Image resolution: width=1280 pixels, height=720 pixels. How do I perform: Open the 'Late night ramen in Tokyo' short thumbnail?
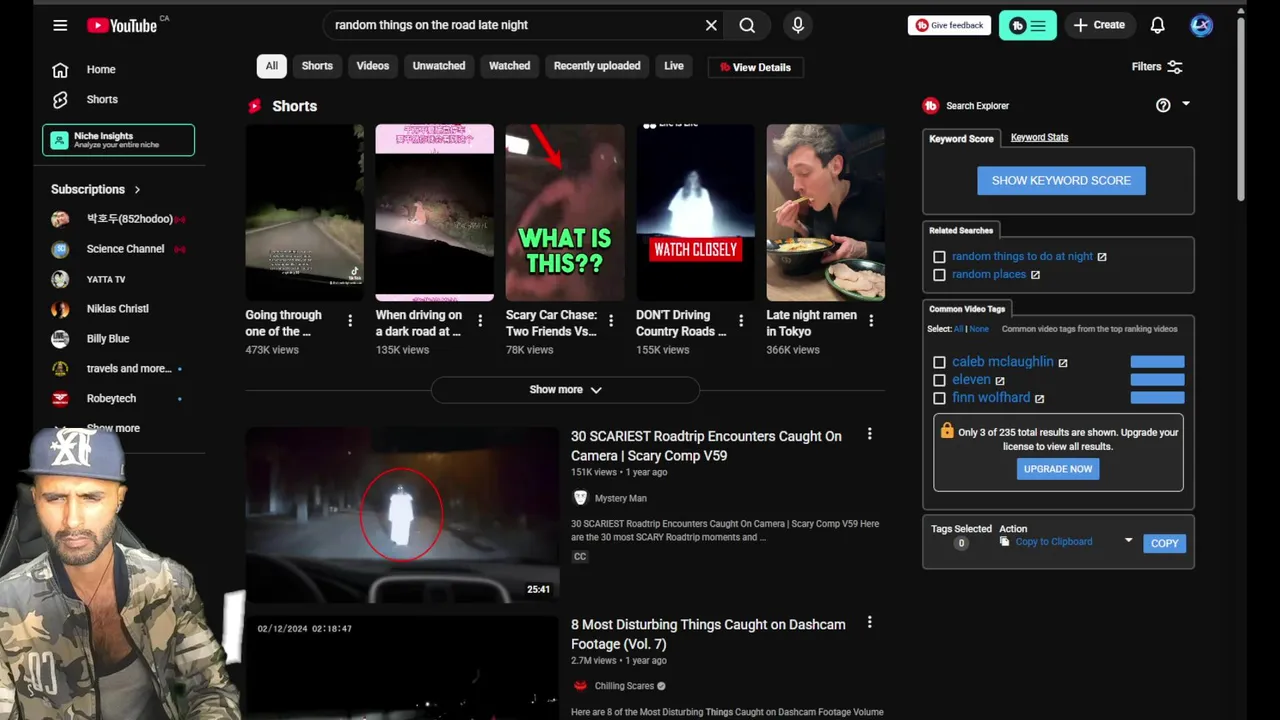pos(825,212)
